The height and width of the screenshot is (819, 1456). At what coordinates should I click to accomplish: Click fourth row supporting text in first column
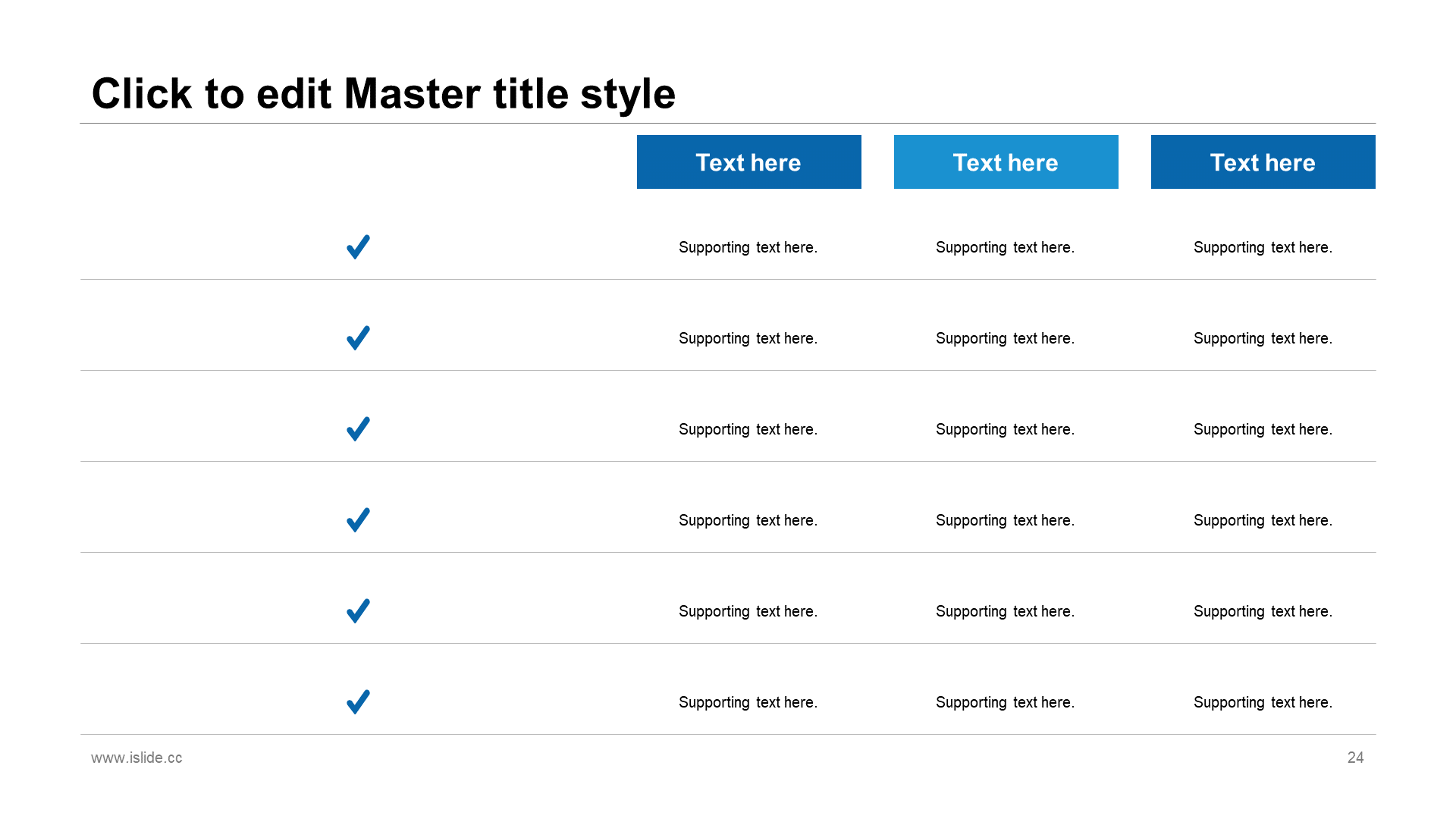pos(748,520)
